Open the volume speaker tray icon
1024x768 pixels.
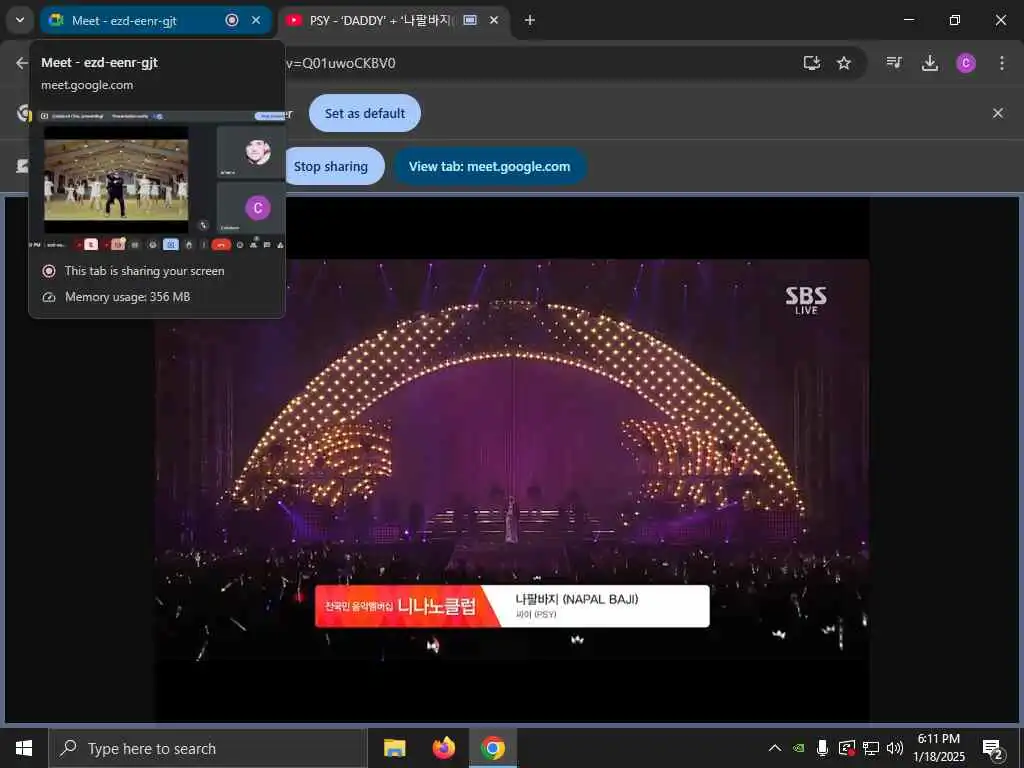coord(895,748)
